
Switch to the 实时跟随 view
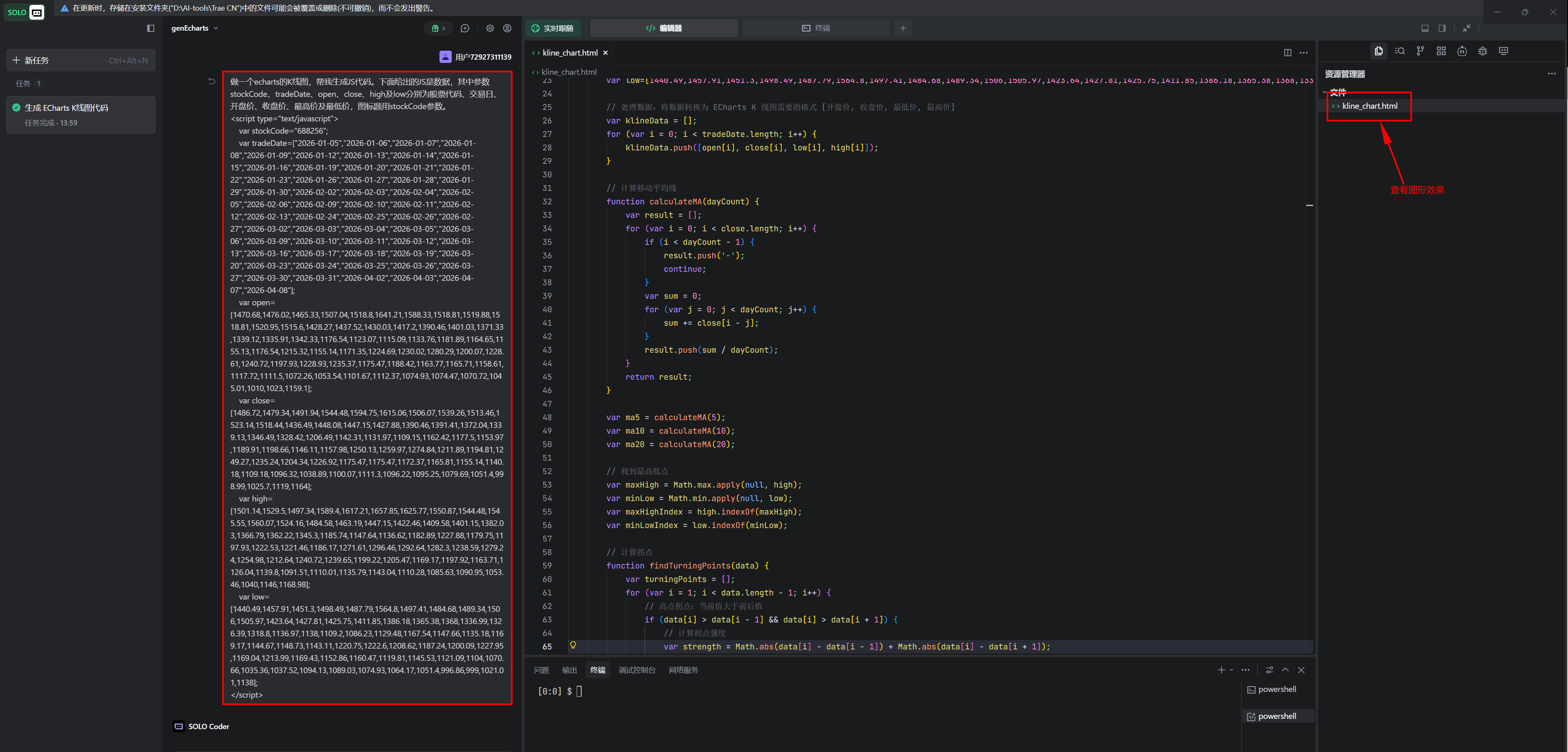[553, 28]
